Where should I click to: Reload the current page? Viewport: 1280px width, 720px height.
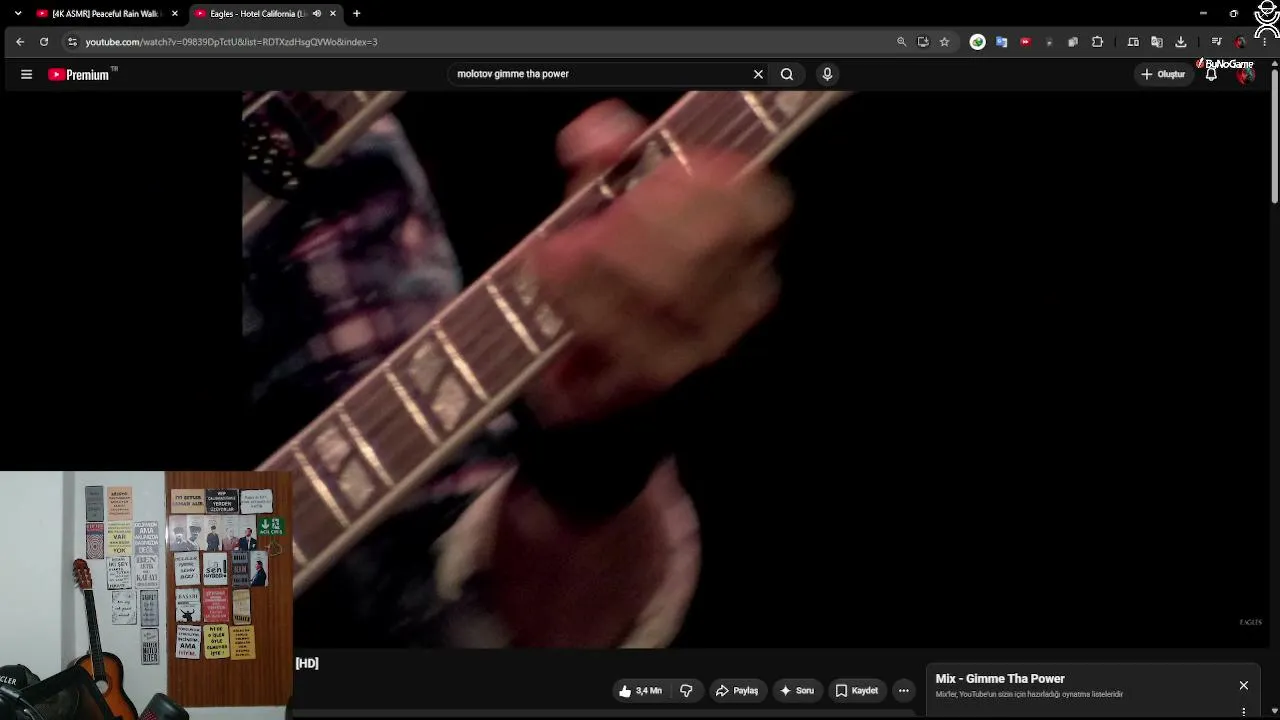[x=44, y=42]
